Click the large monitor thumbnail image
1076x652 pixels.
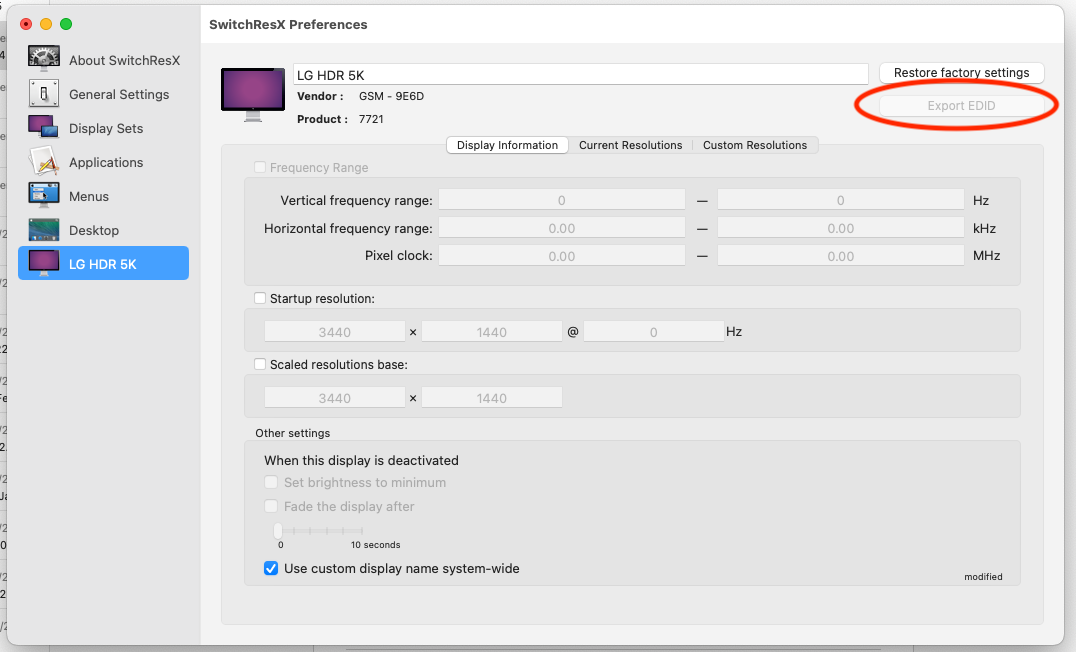pyautogui.click(x=252, y=94)
